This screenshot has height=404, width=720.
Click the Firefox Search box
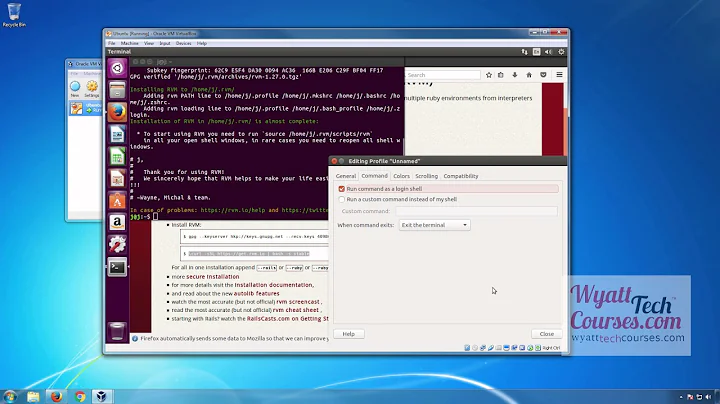tap(443, 75)
